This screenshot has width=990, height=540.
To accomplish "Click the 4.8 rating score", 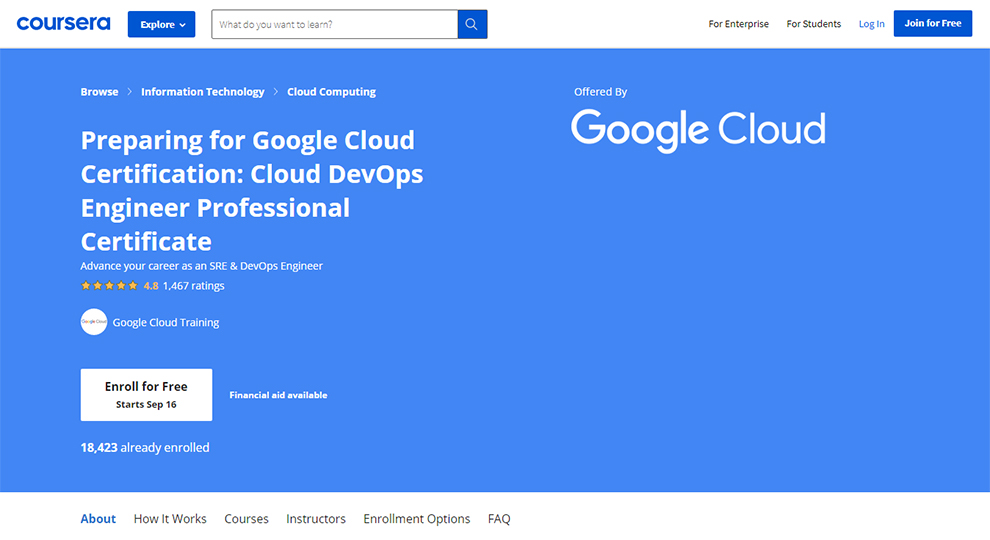I will (151, 285).
